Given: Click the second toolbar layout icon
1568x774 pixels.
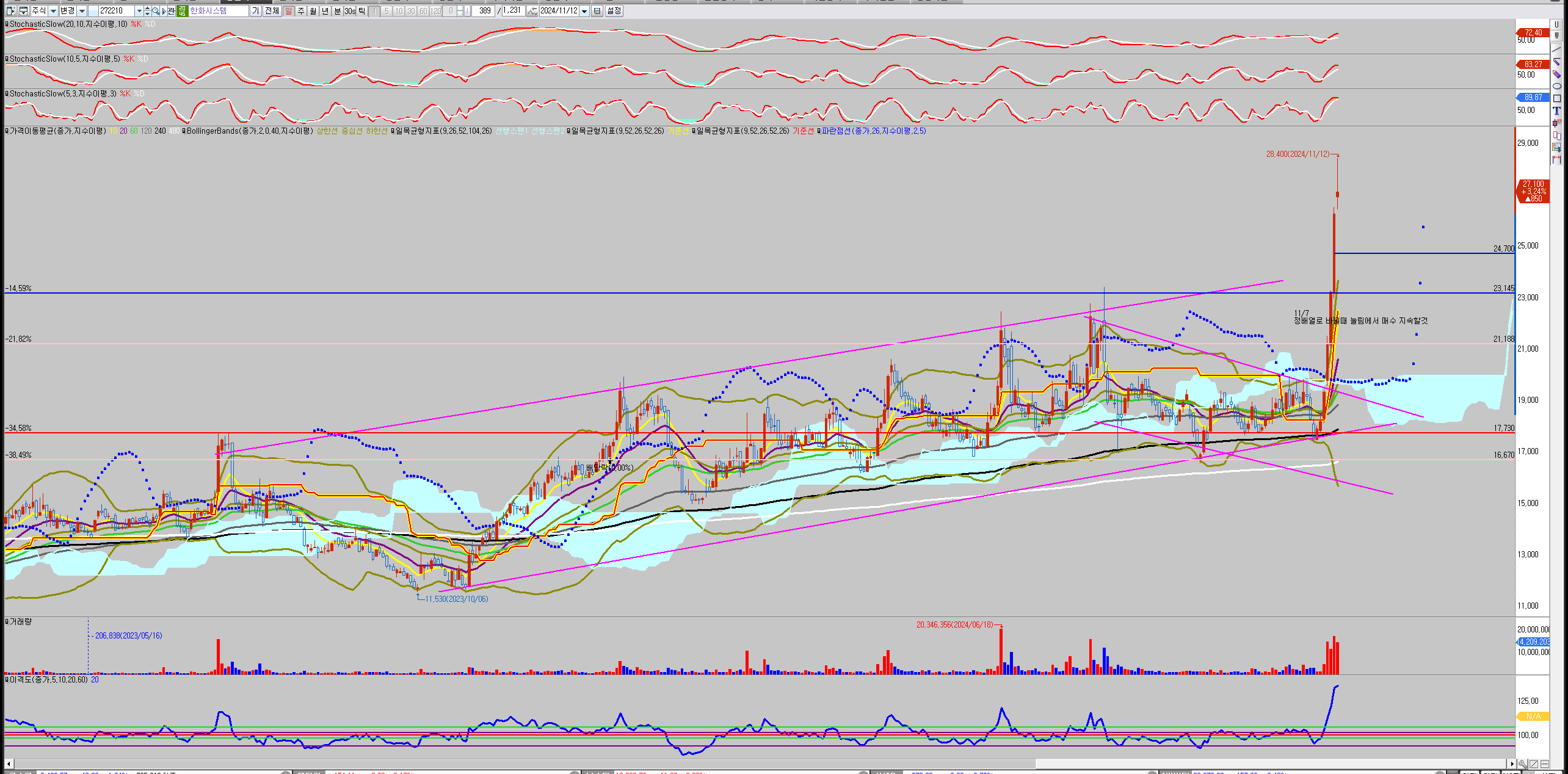Looking at the screenshot, I should 23,11.
